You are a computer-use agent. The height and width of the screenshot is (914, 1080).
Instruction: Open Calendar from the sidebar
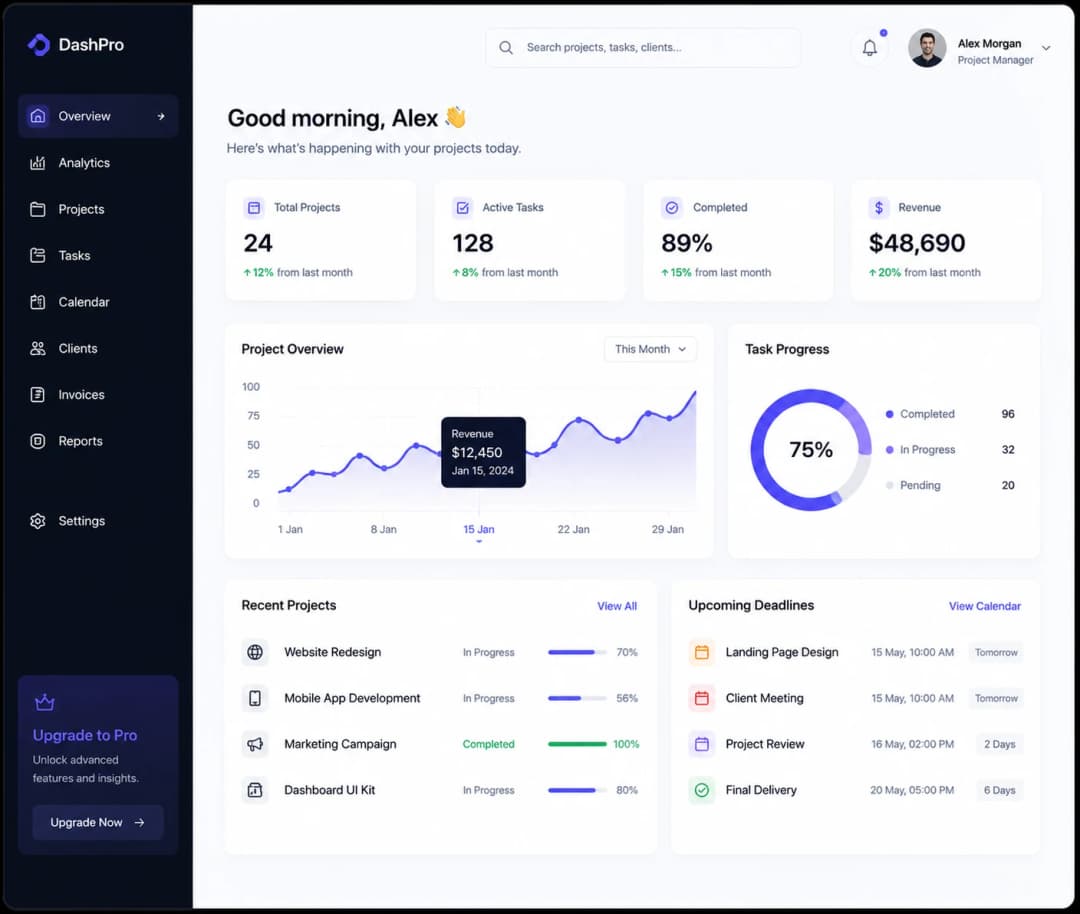[98, 302]
